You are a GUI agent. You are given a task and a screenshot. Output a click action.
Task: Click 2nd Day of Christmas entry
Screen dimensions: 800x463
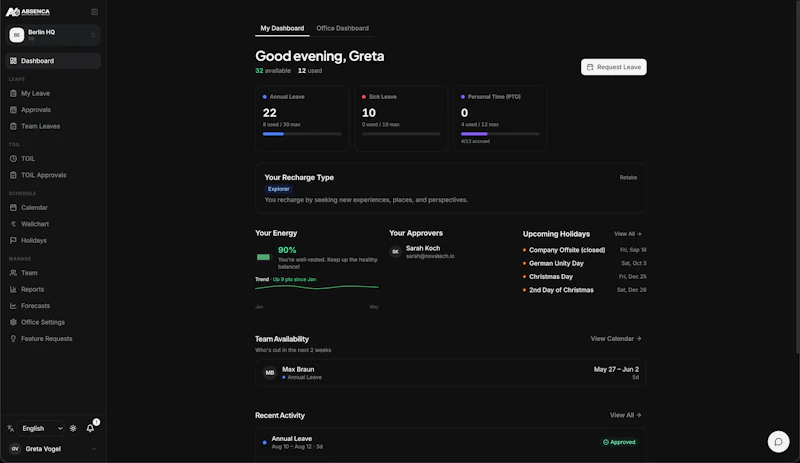tap(561, 290)
